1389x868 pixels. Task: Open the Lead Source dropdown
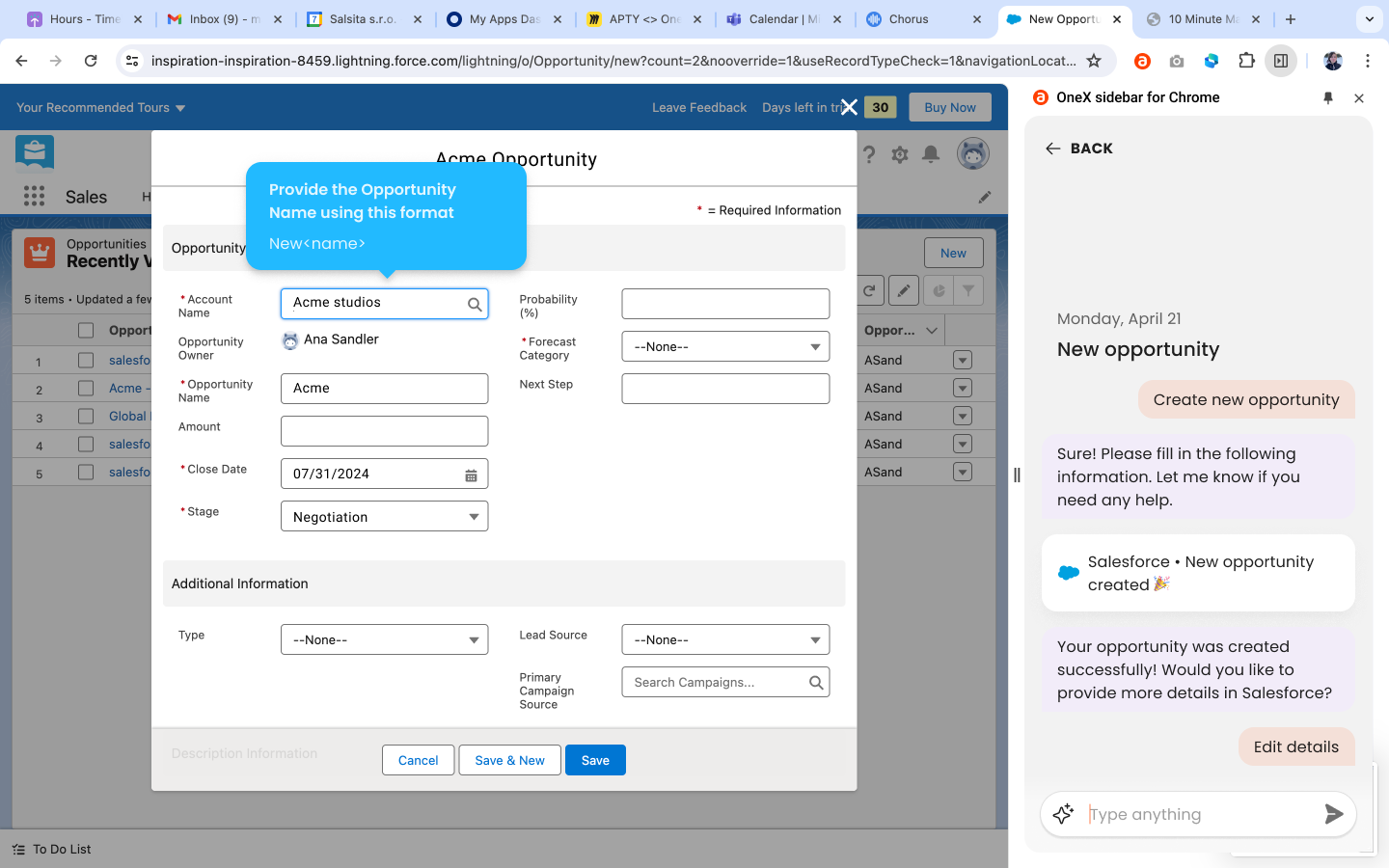725,640
